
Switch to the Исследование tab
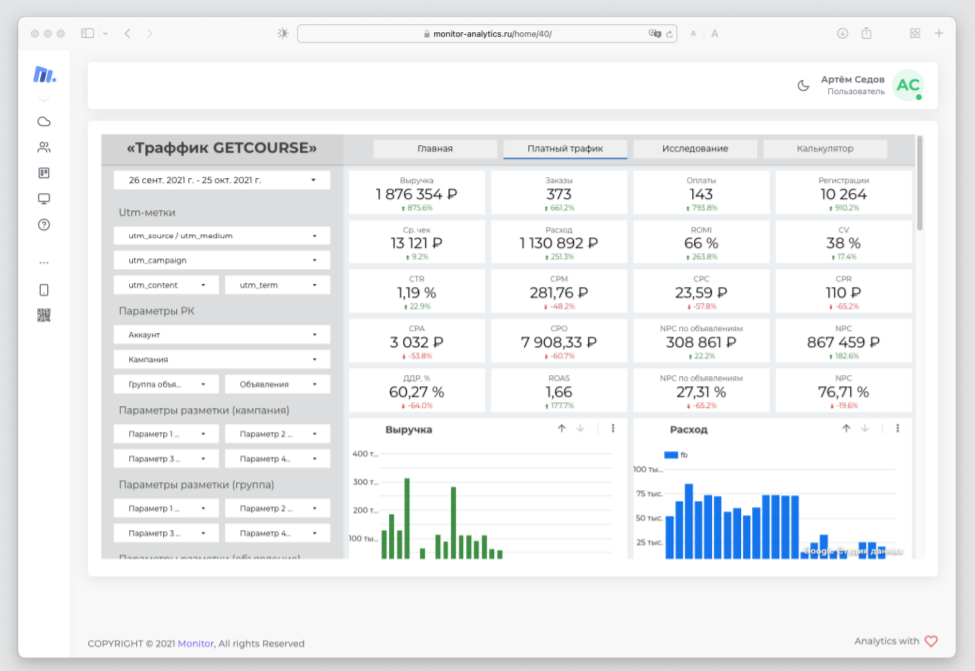695,149
